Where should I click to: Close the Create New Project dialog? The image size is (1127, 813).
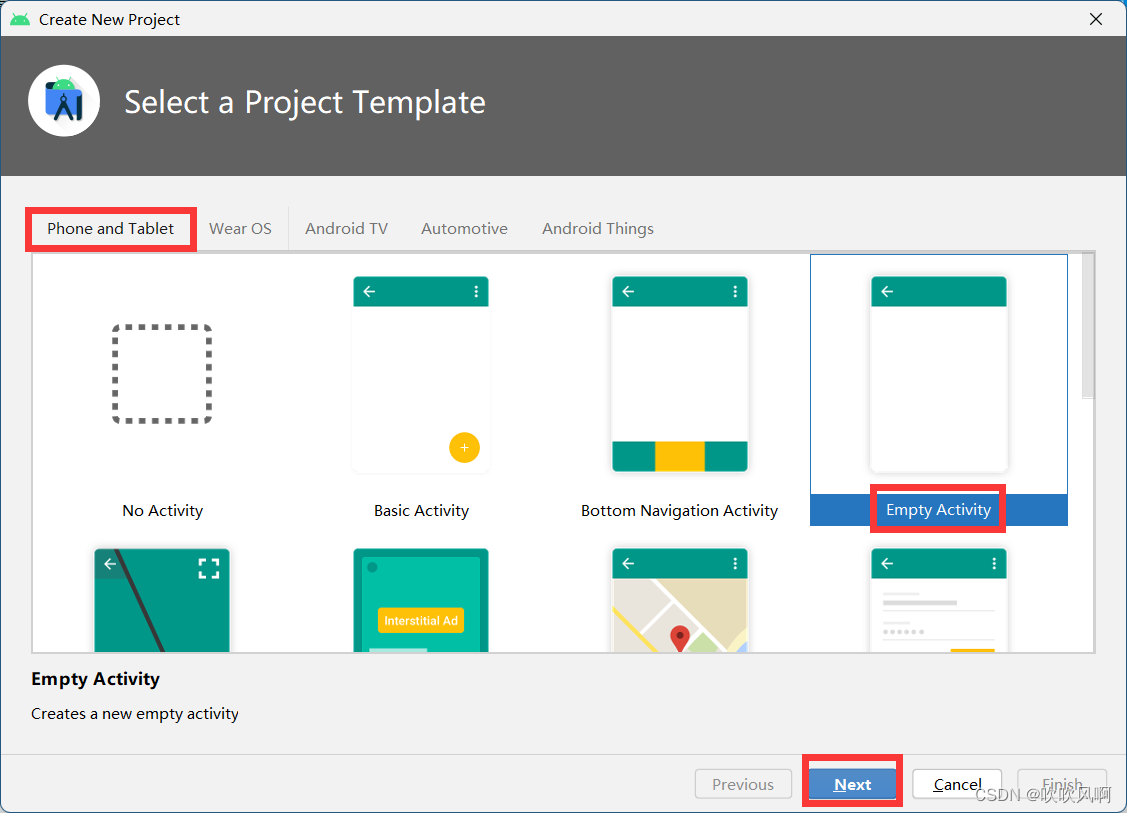click(1095, 19)
